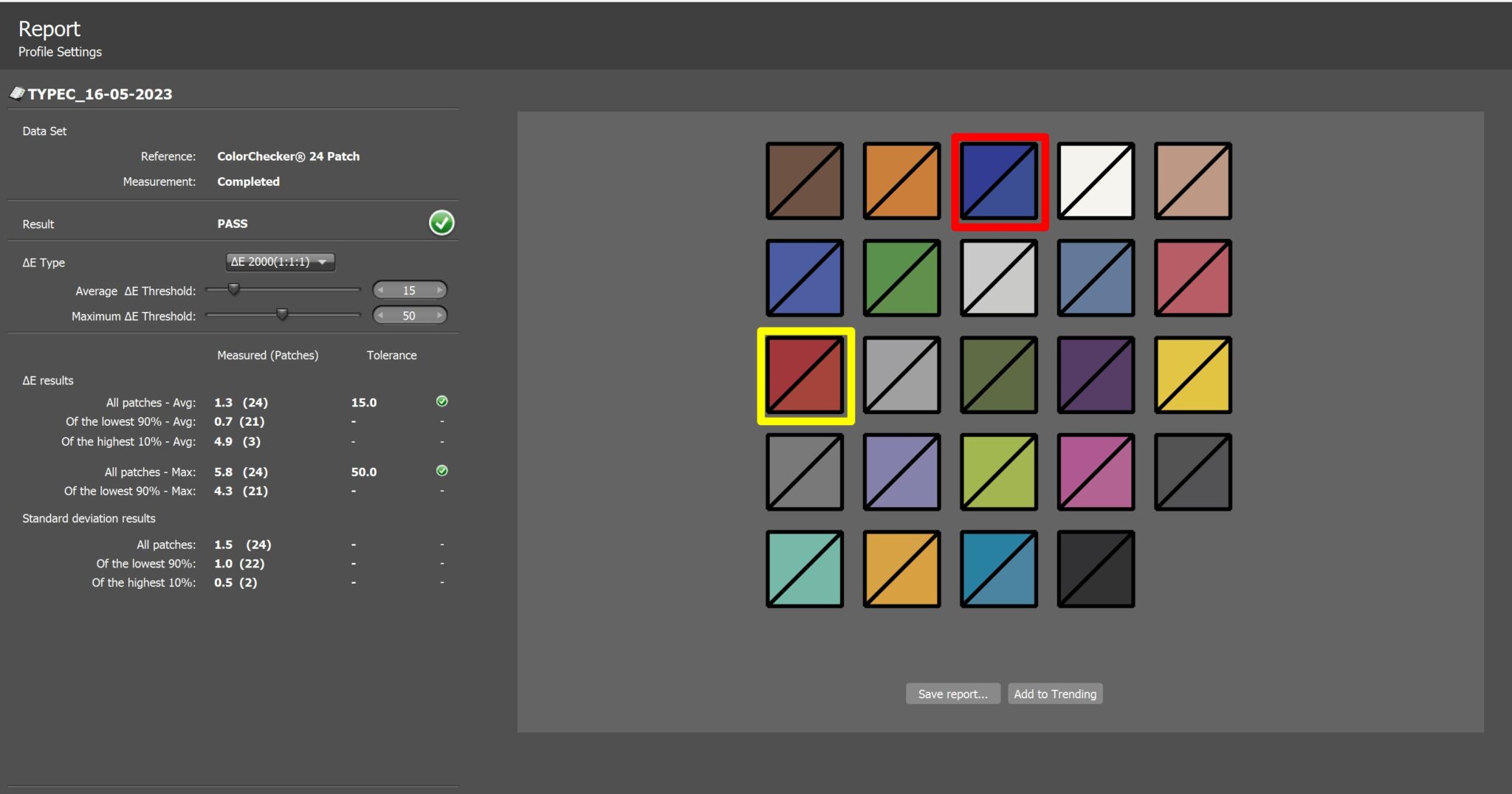Click the green PASS checkmark icon
Screen dimensions: 1512x794
coord(441,223)
